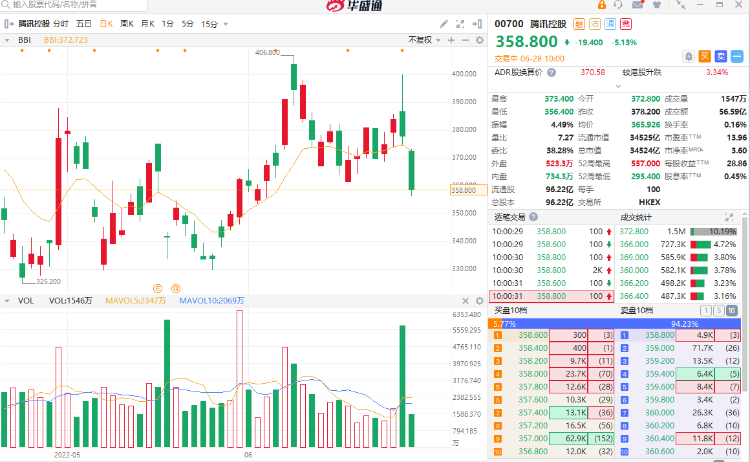Click the 10:00:30 2K trade row
The image size is (750, 462).
click(551, 270)
